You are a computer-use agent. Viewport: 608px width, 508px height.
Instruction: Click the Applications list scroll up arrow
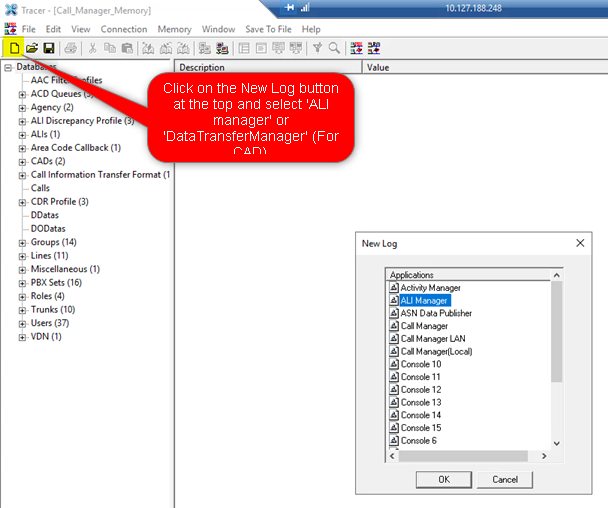[557, 275]
